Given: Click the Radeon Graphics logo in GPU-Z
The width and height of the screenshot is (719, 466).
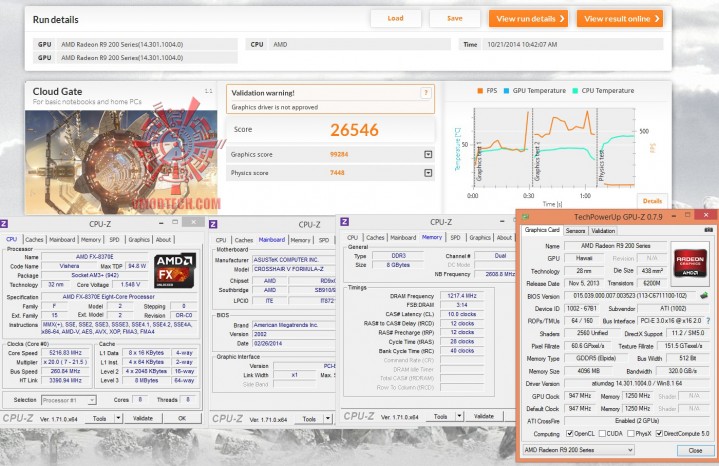Looking at the screenshot, I should click(690, 265).
